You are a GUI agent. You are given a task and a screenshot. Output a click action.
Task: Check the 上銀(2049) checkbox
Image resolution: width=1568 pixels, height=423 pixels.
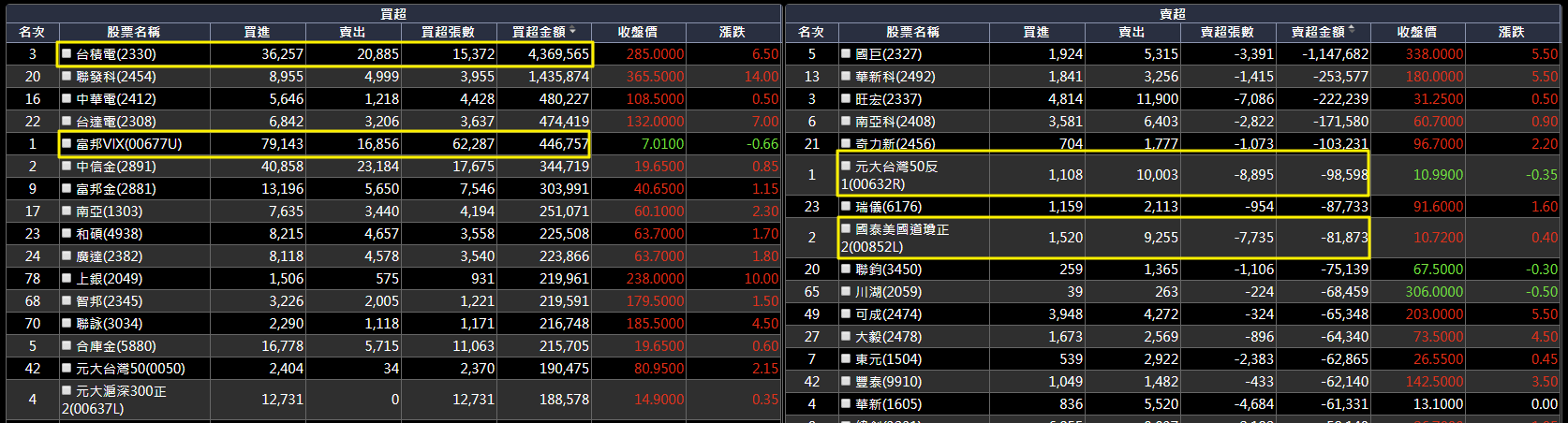[x=67, y=278]
